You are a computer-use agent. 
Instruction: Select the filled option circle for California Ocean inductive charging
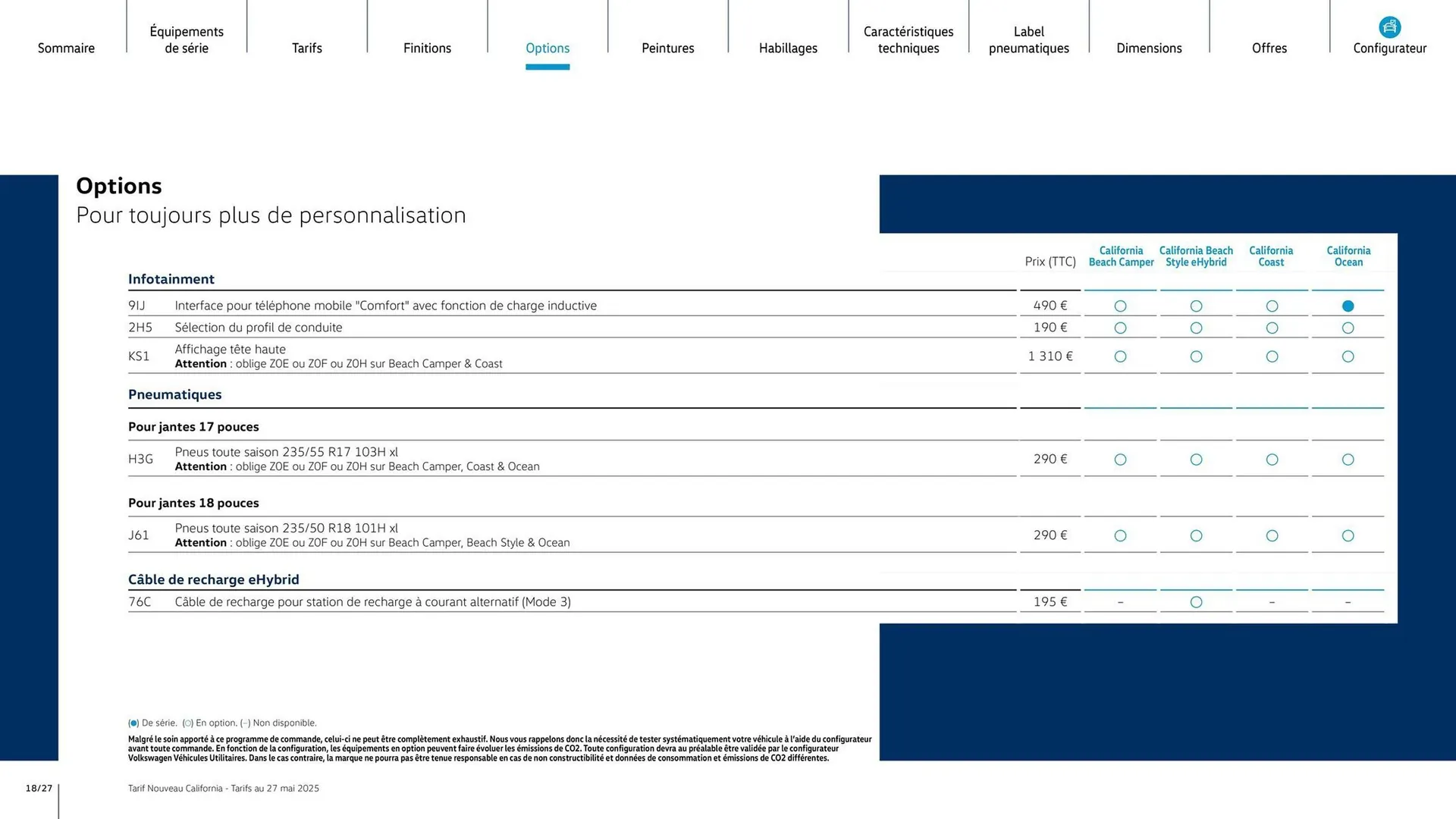click(1348, 306)
